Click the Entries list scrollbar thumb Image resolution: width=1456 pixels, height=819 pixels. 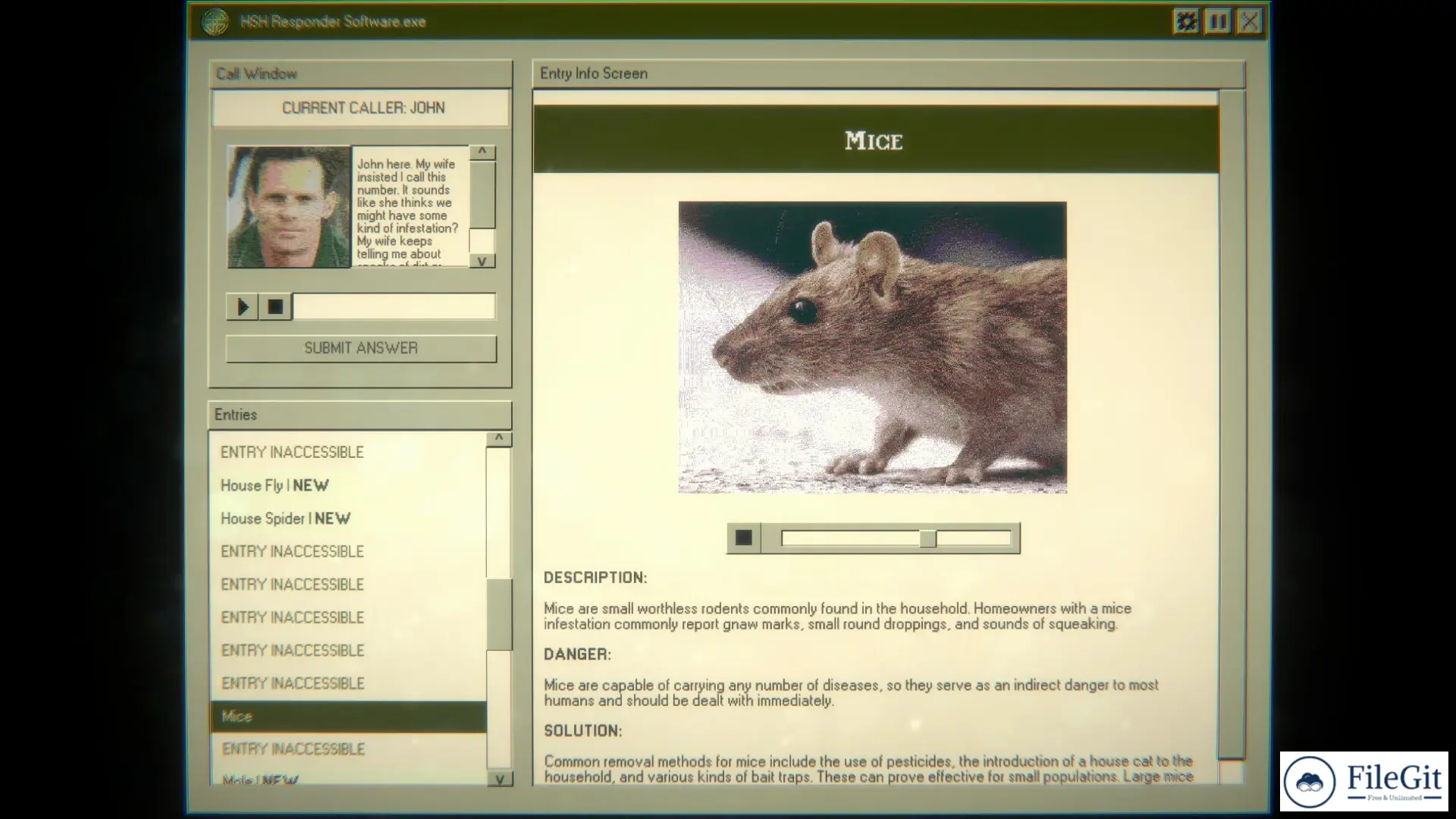[499, 614]
